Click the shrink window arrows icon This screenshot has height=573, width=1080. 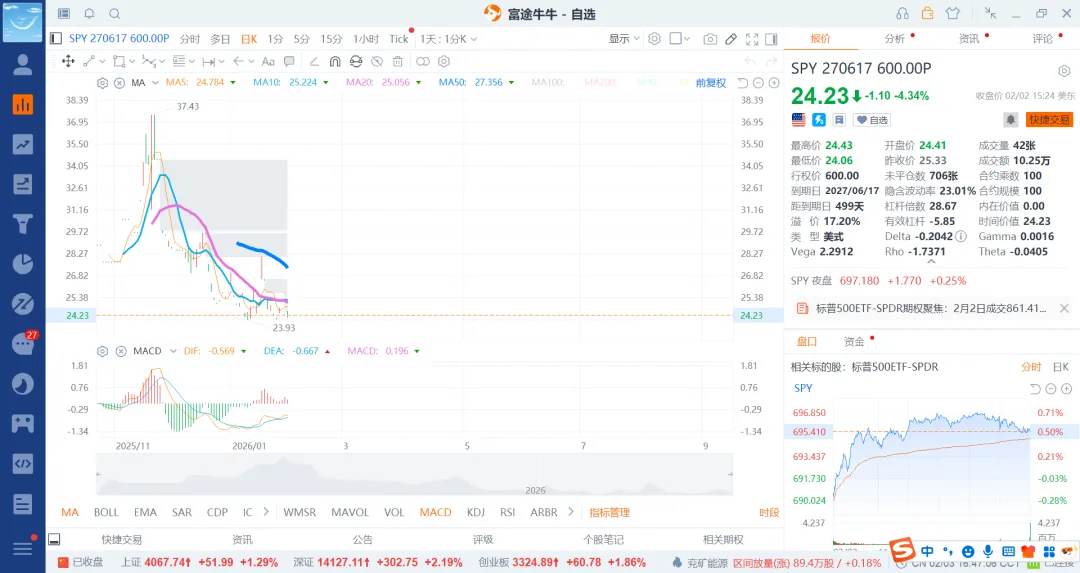(x=990, y=13)
